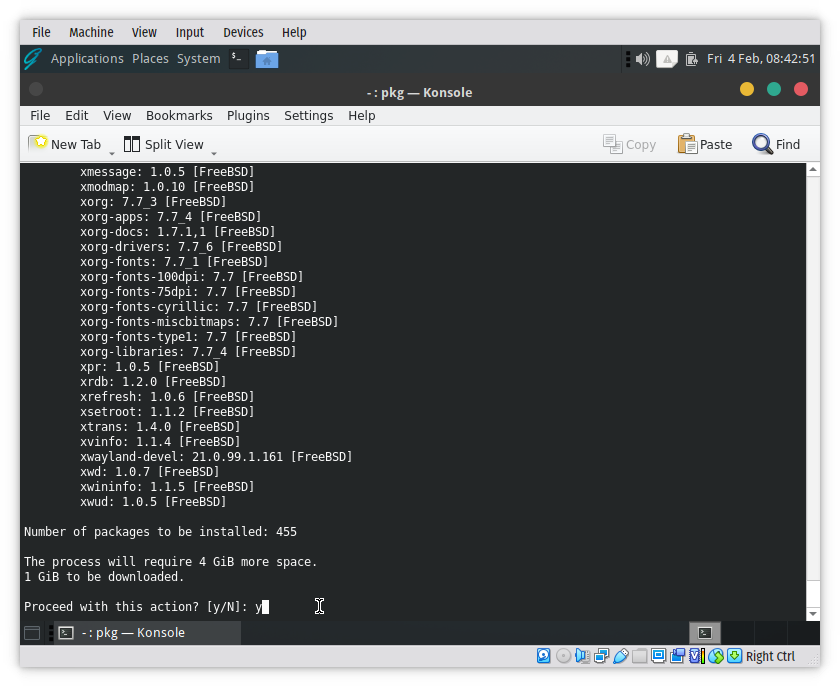The image size is (840, 687).
Task: Open the Applications menu in top panel
Action: 86,59
